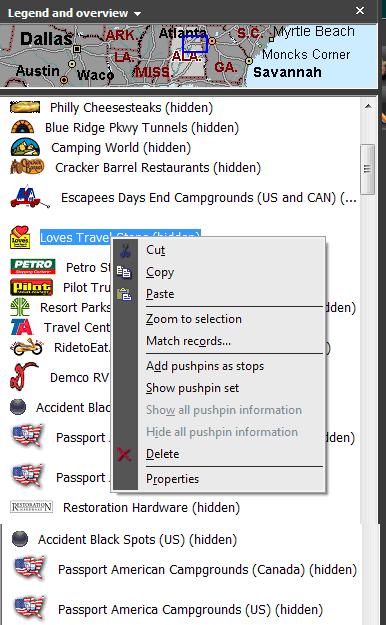Select the Camping World pushpin icon
This screenshot has width=386, height=625.
pos(26,147)
